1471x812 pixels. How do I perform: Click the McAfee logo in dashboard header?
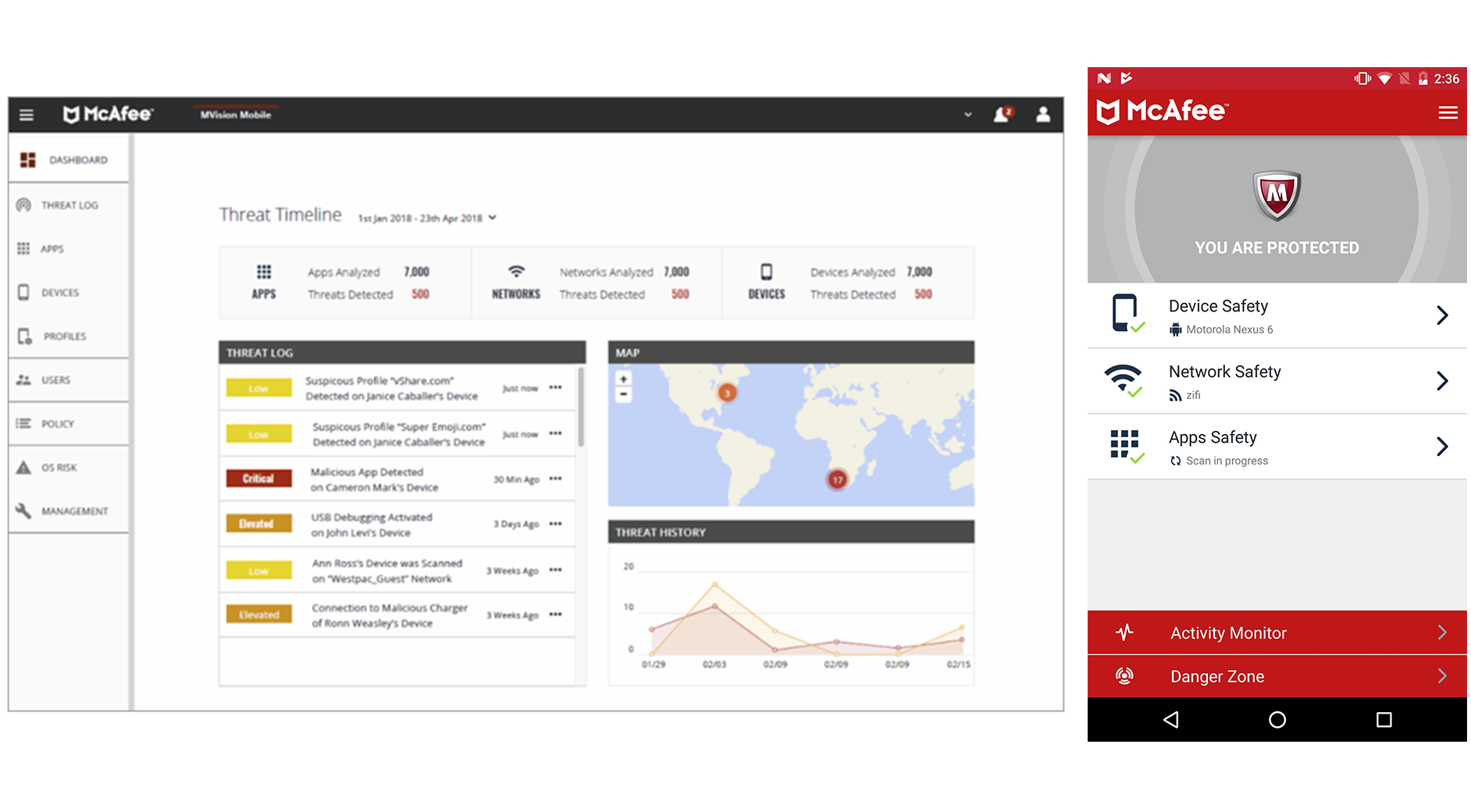point(108,115)
